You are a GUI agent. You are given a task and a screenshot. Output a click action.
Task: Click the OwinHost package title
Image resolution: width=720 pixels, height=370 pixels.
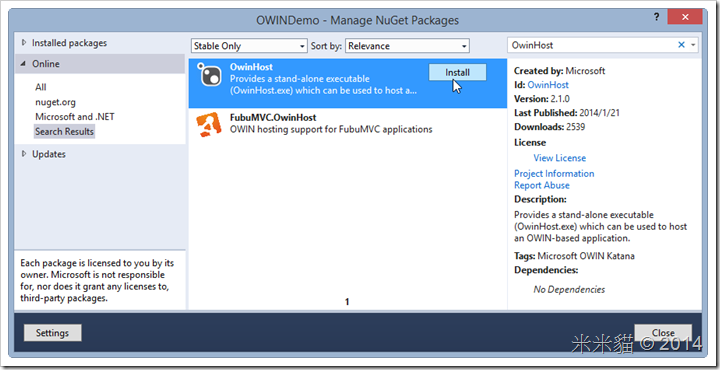251,67
